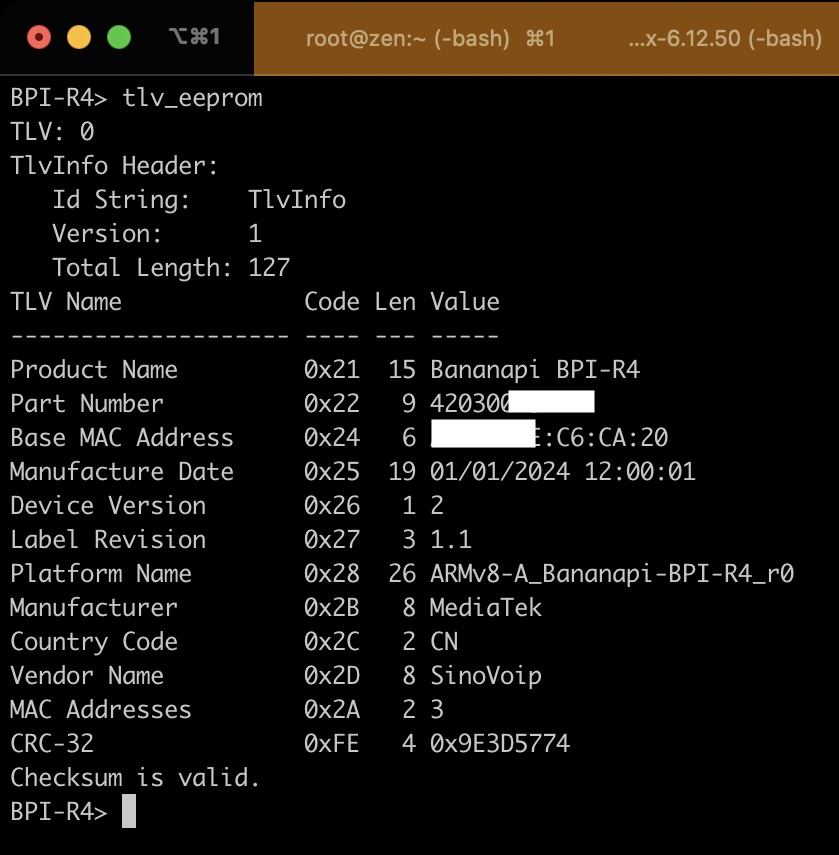Click the Manufacturer value MediaTek
Screen dimensions: 839x855
tap(486, 608)
